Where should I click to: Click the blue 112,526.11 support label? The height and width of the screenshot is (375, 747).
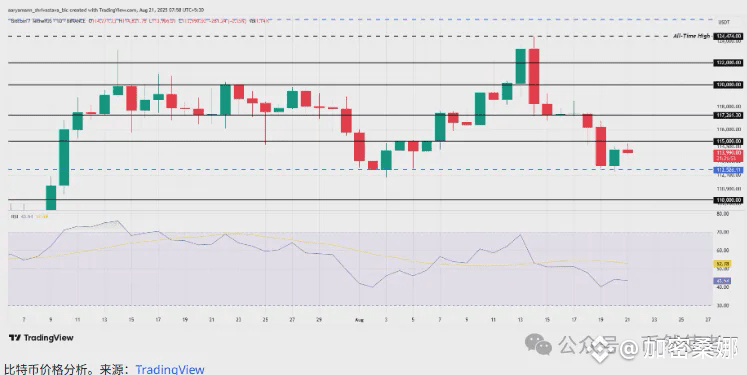[x=728, y=170]
